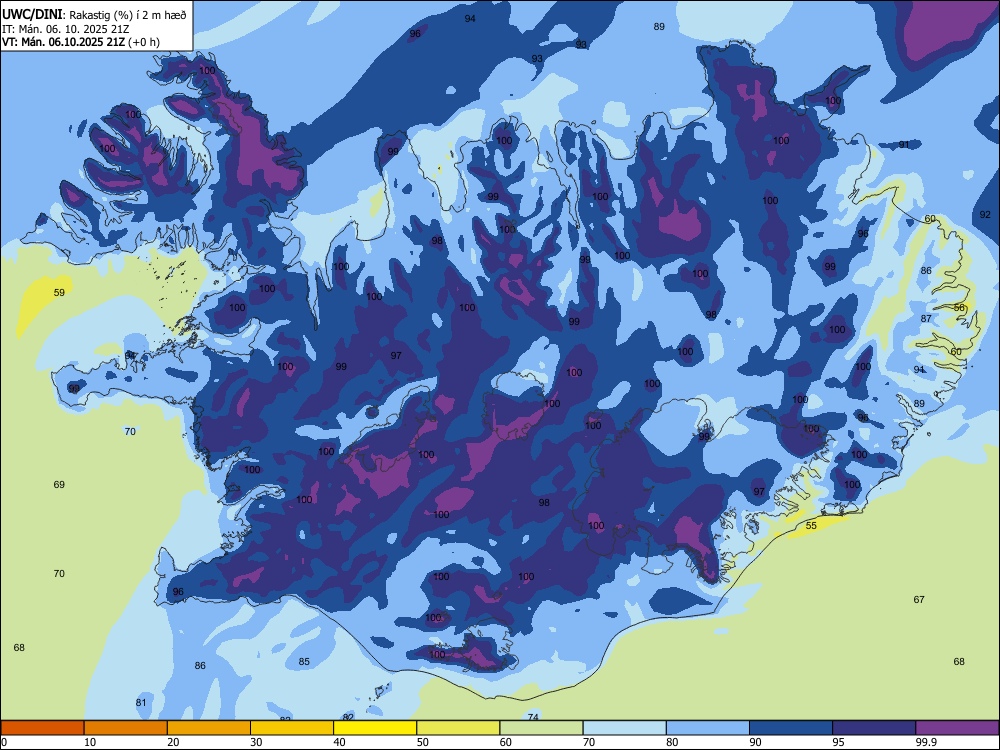Select the legend tick label "95"

point(839,742)
